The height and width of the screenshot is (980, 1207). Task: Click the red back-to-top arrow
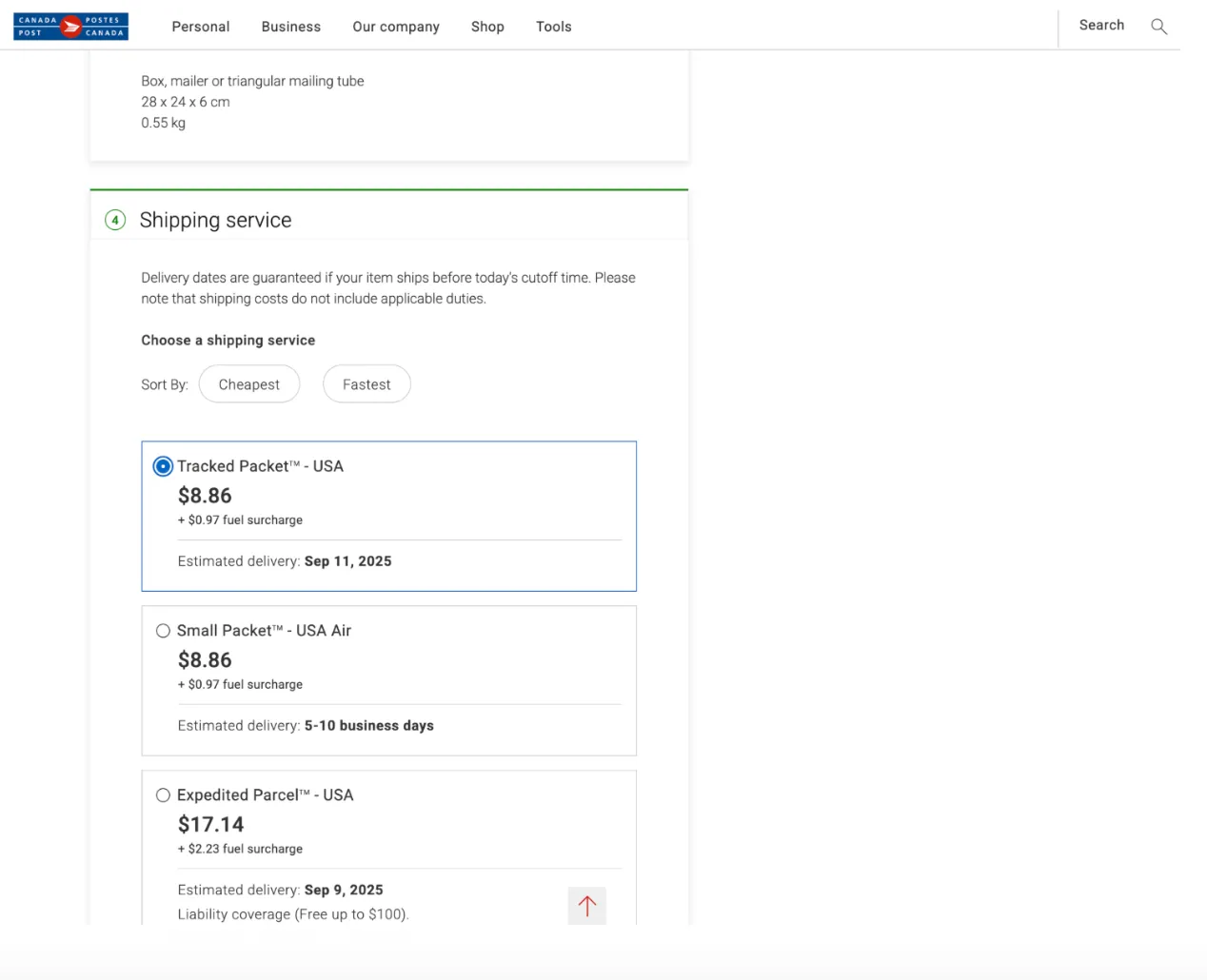click(x=586, y=905)
